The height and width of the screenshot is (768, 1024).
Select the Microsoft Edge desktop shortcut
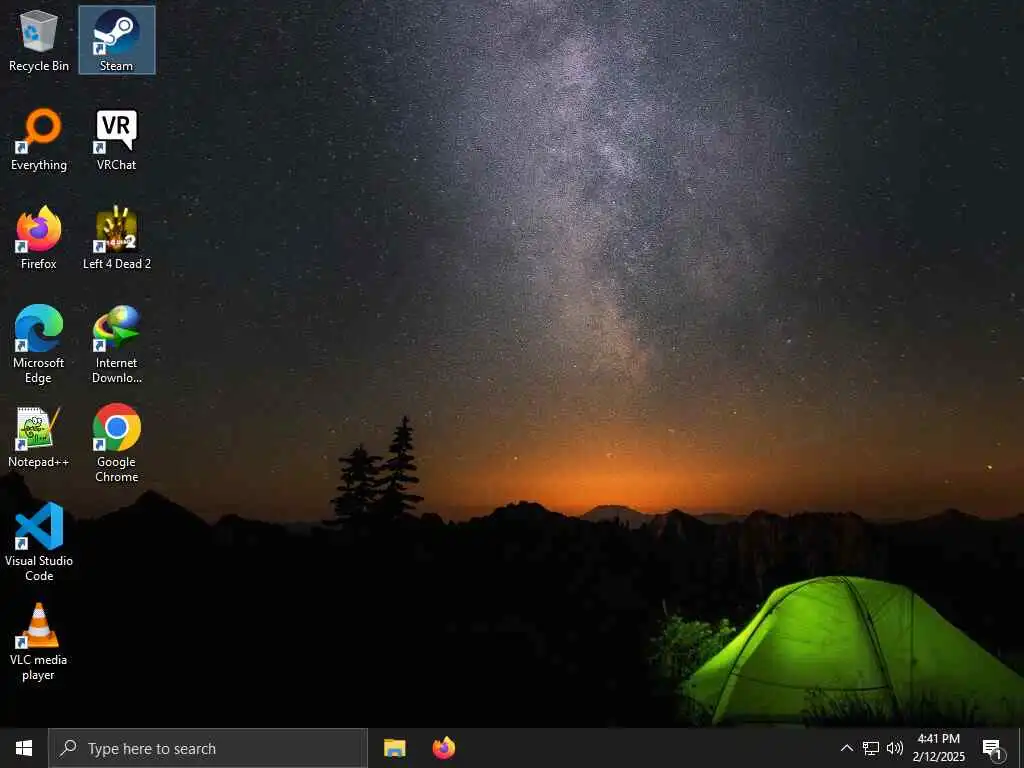[x=39, y=345]
